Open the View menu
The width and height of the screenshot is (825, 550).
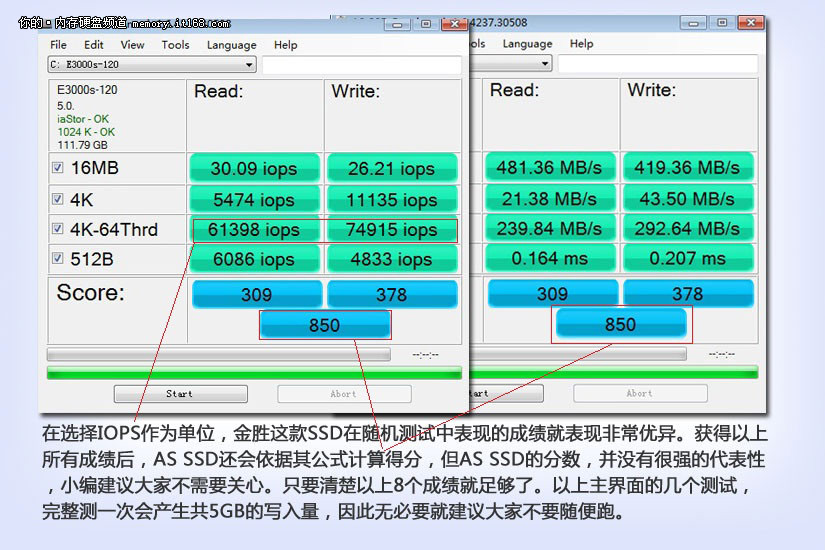[132, 45]
